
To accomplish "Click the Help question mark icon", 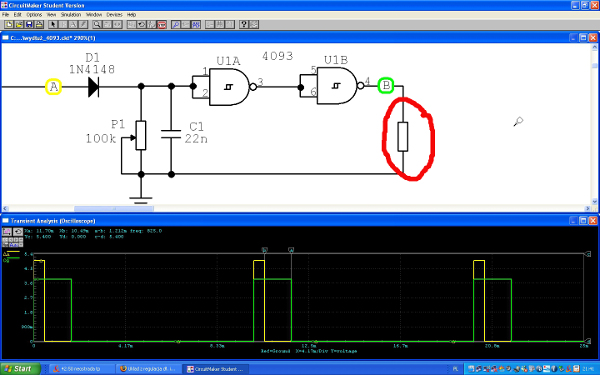I will (244, 24).
